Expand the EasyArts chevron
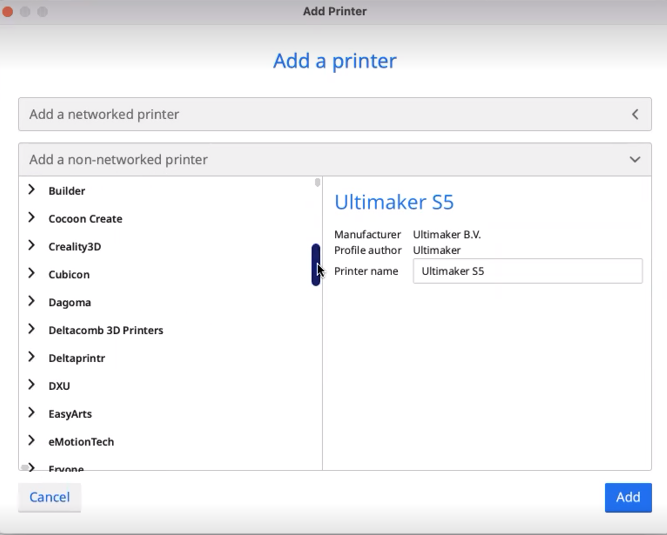Viewport: 667px width, 535px height. [31, 413]
